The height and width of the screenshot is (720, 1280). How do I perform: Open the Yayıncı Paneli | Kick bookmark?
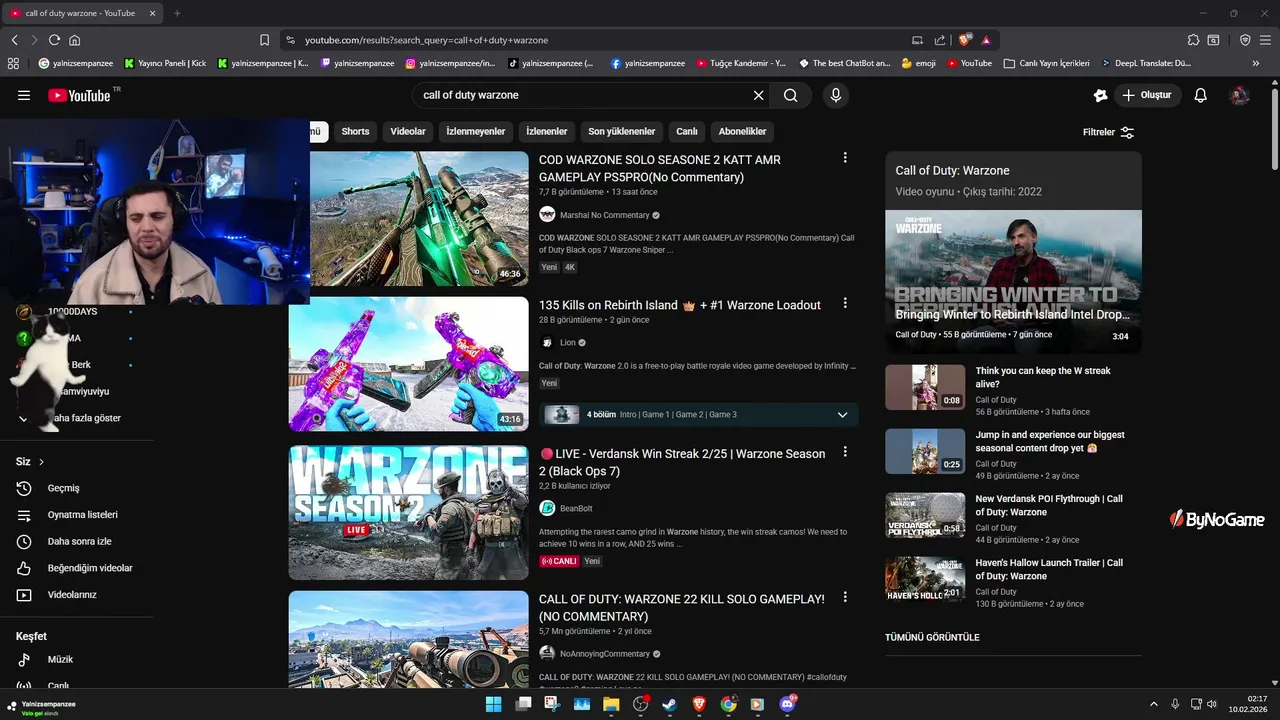(x=165, y=63)
